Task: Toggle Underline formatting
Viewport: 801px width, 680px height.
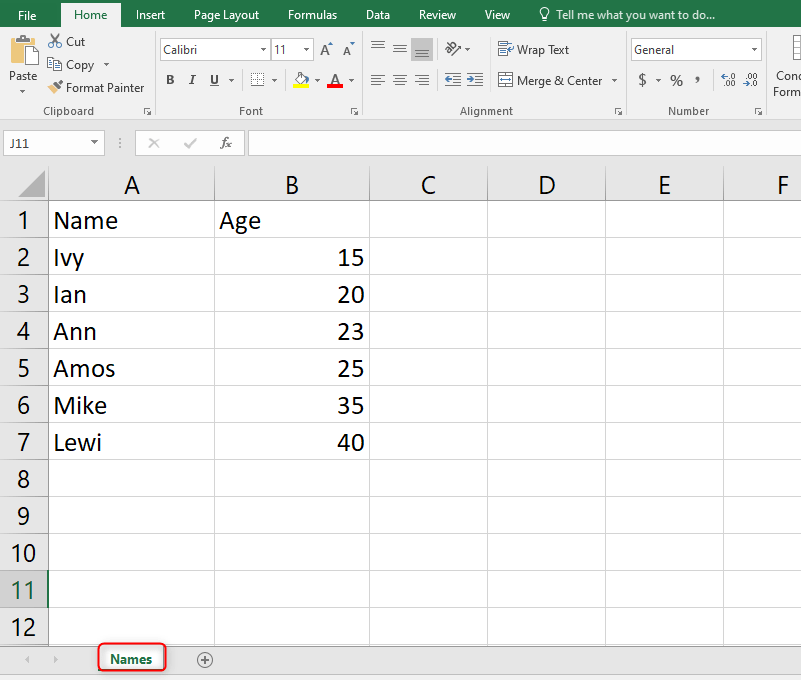Action: pyautogui.click(x=215, y=80)
